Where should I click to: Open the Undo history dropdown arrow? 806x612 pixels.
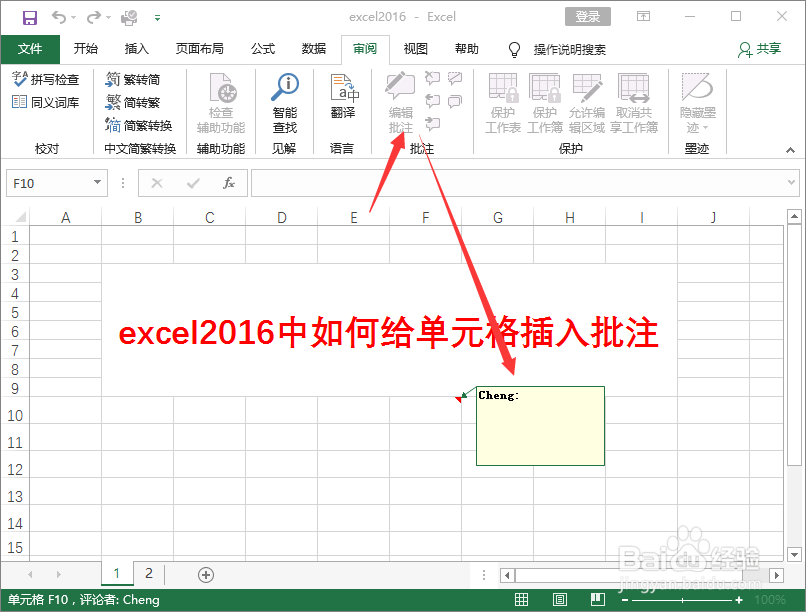tap(74, 18)
